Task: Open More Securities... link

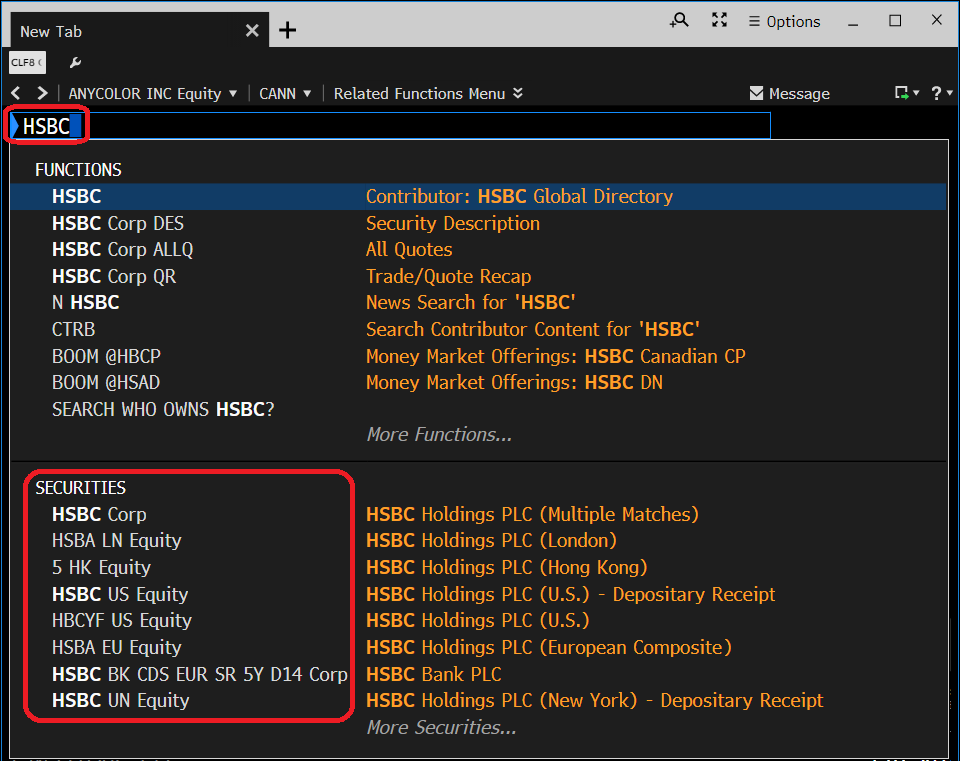Action: [441, 727]
